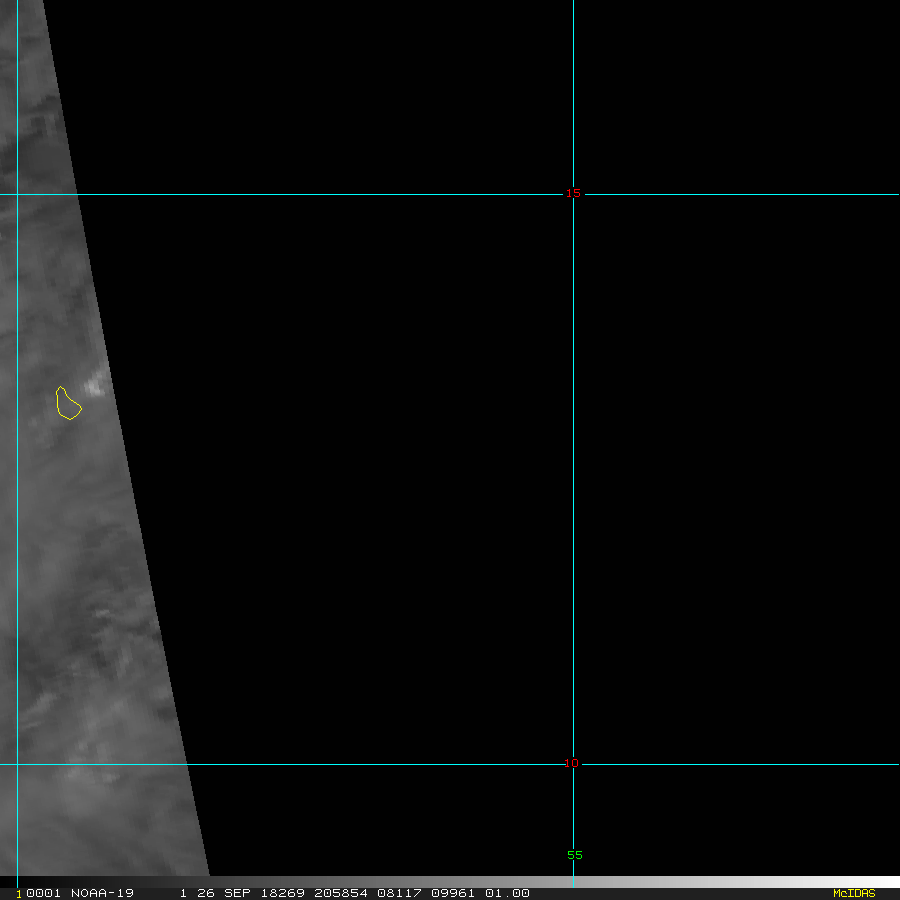900x900 pixels.
Task: Click the yellow McIDAS logo text
Action: coord(853,893)
